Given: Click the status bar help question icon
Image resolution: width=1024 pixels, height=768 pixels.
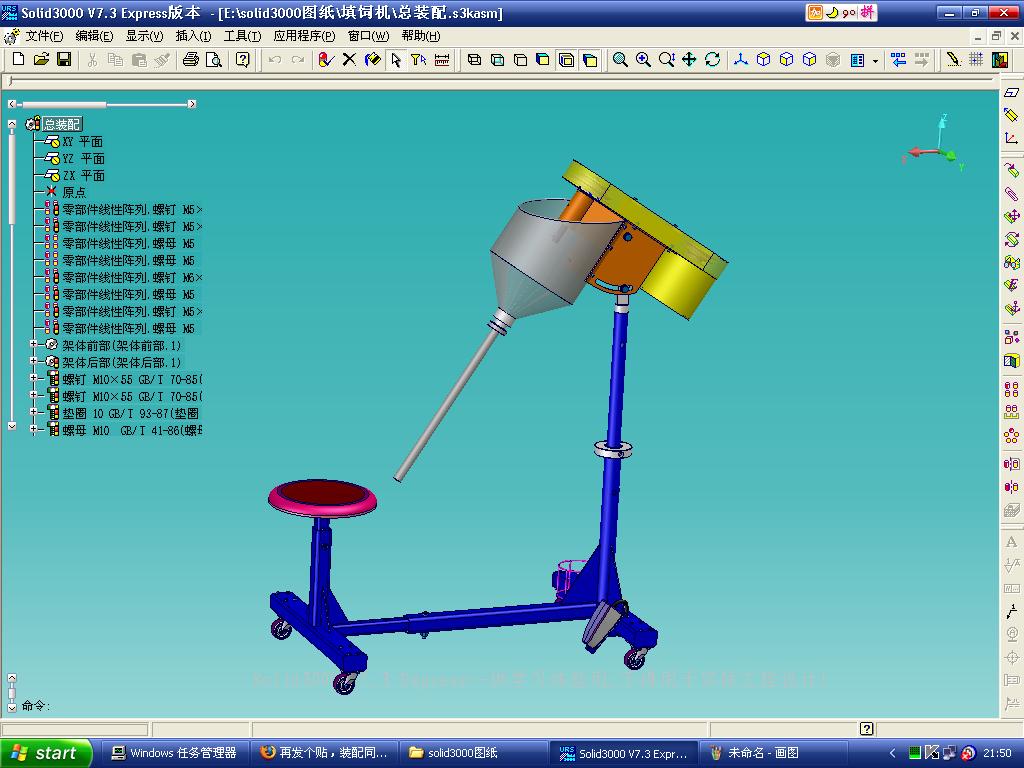Looking at the screenshot, I should coord(867,729).
